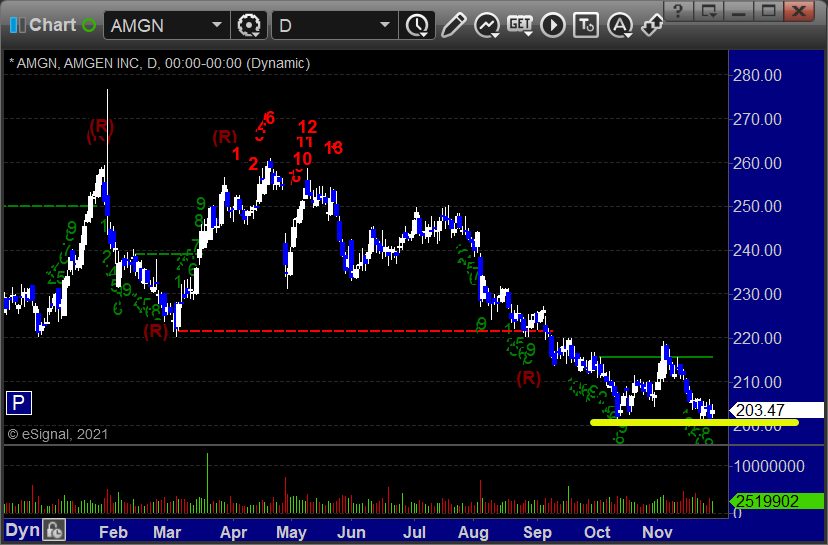Click the Chart window icon
828x545 pixels.
tap(17, 25)
